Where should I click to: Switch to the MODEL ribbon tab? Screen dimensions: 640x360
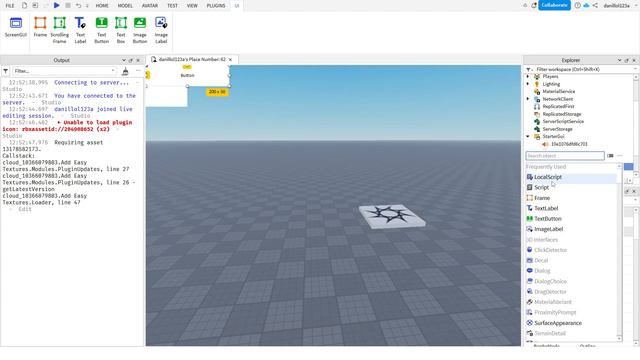click(125, 6)
